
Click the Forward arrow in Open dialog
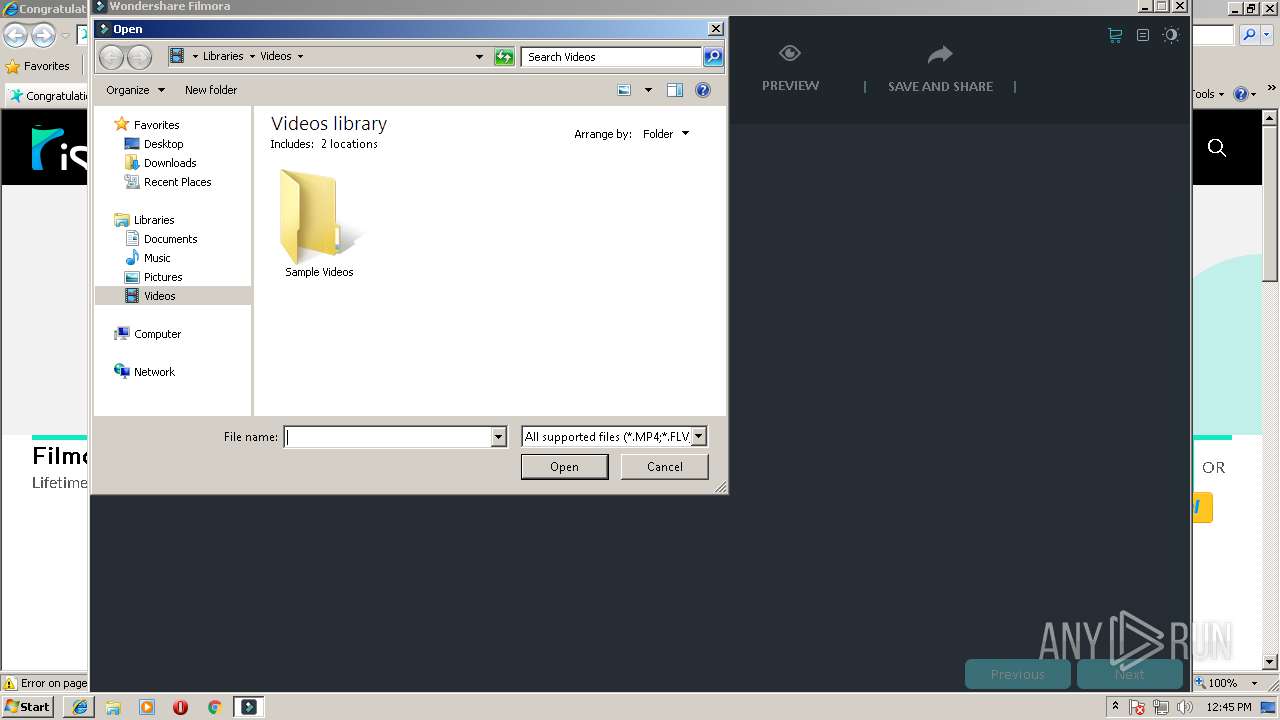[x=139, y=57]
